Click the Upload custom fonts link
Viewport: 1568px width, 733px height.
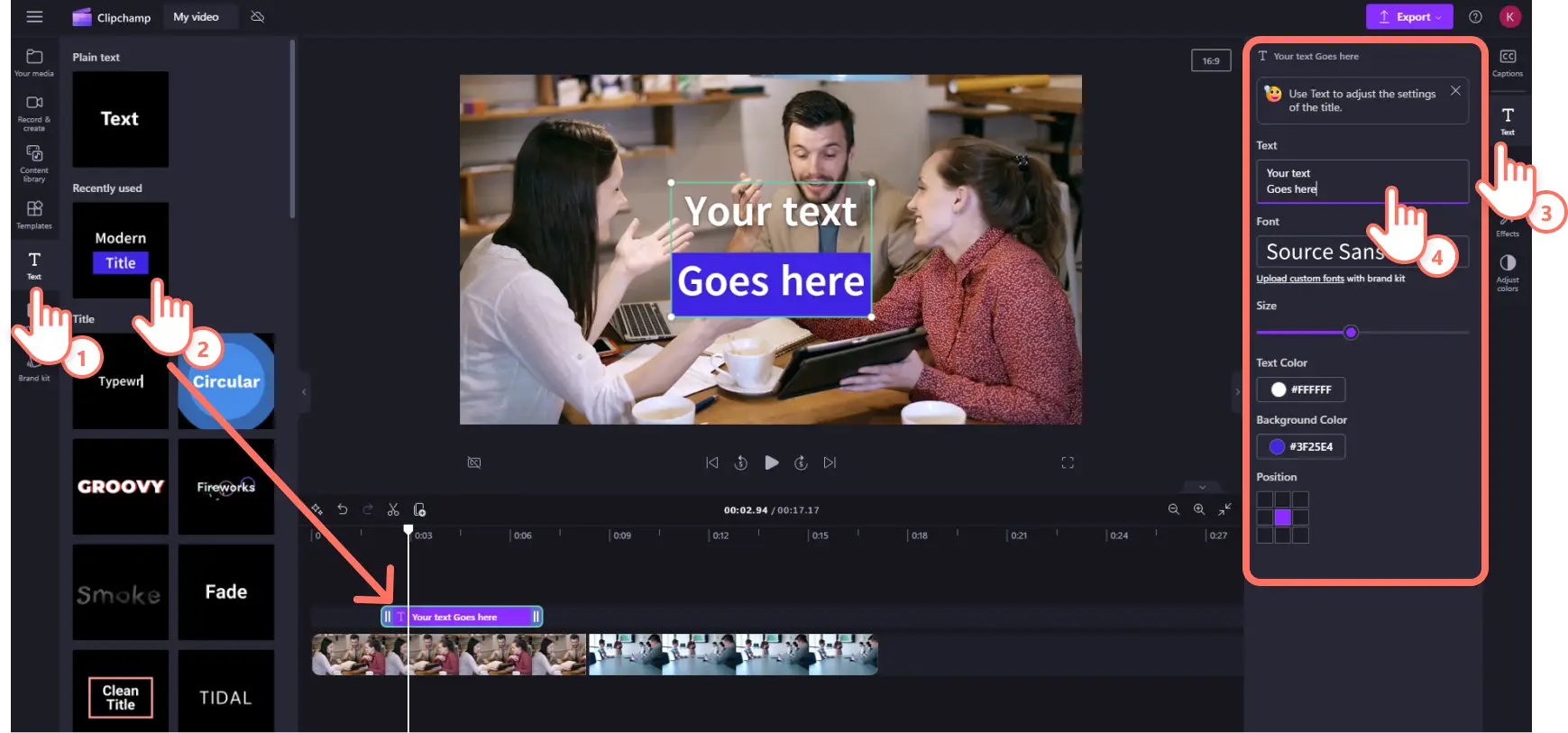coord(1299,279)
